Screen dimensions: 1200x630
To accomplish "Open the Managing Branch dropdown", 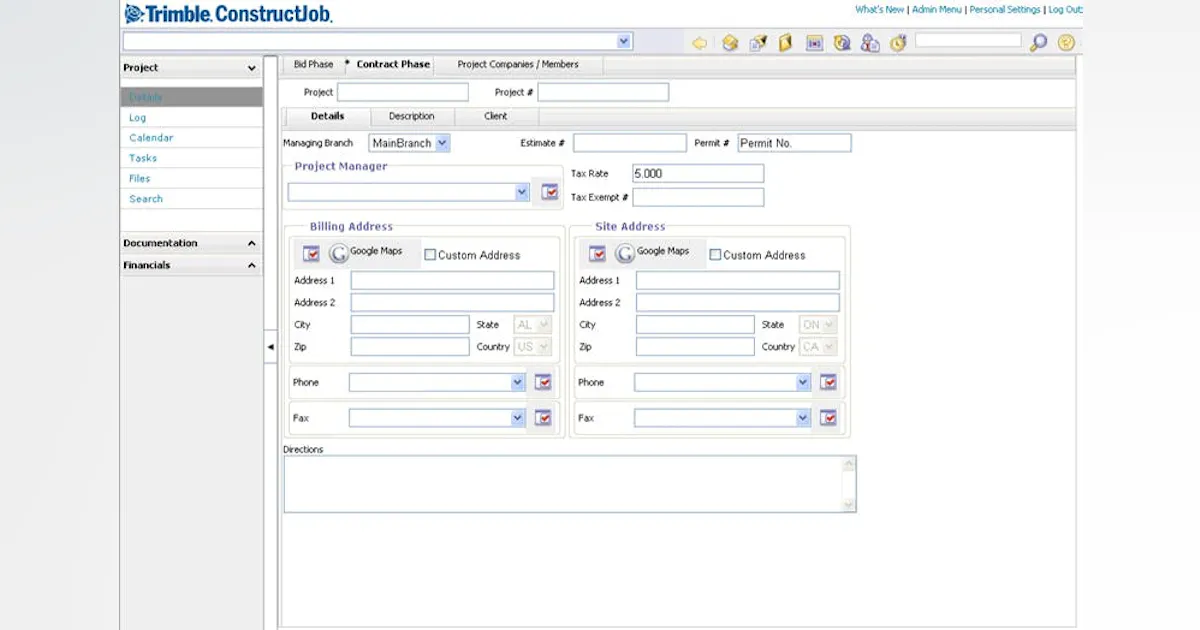I will pyautogui.click(x=442, y=143).
